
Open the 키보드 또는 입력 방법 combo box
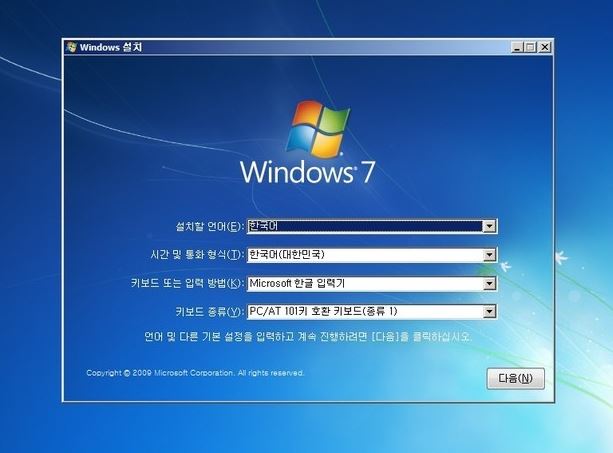(372, 283)
